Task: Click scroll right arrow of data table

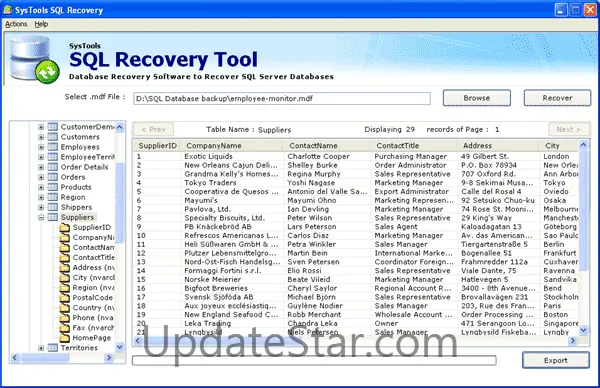Action: pyautogui.click(x=572, y=341)
